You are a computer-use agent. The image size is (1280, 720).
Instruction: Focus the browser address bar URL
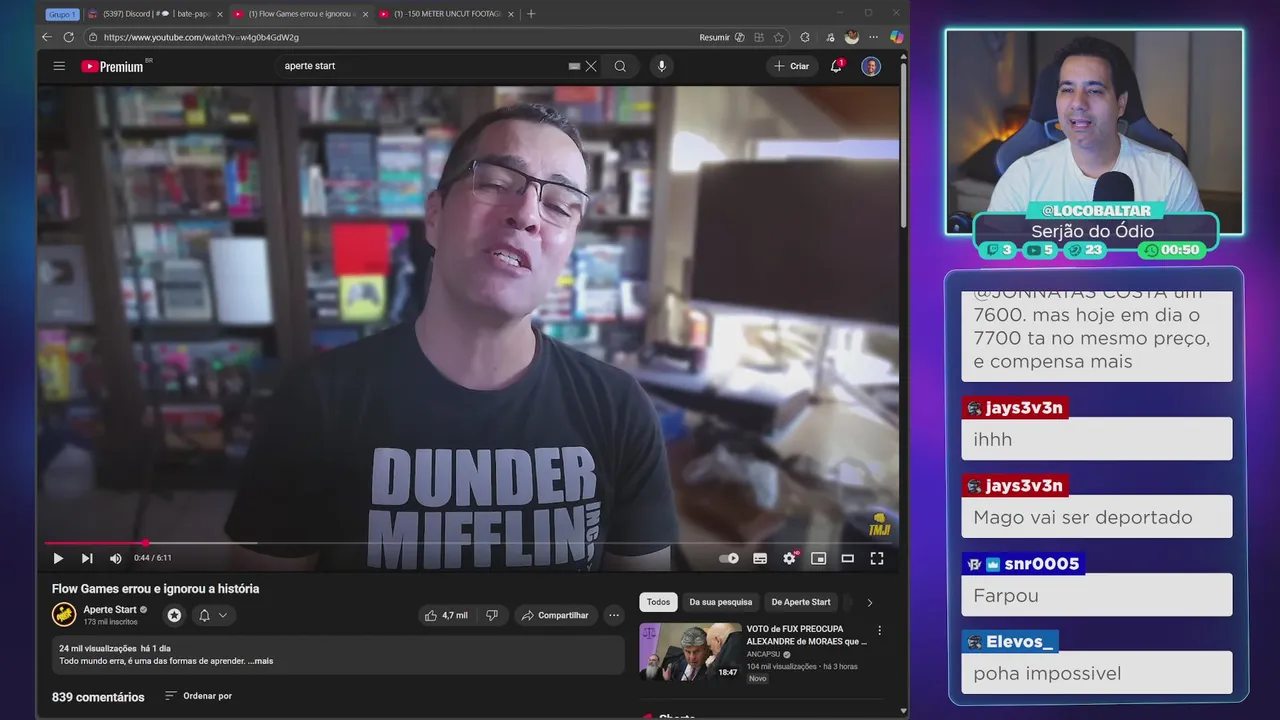[200, 37]
